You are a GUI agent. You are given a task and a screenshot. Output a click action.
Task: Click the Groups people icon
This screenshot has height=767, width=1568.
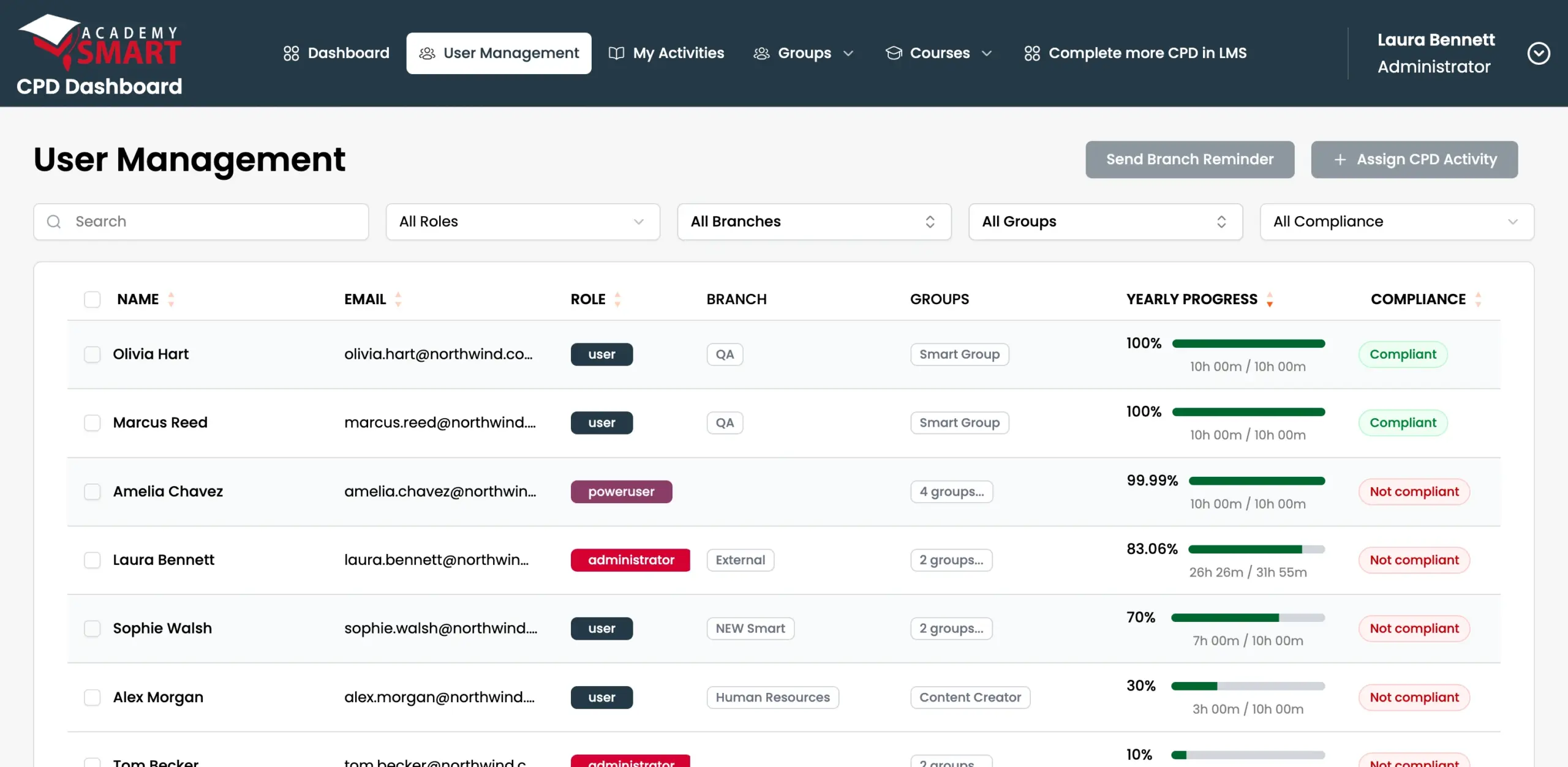761,53
